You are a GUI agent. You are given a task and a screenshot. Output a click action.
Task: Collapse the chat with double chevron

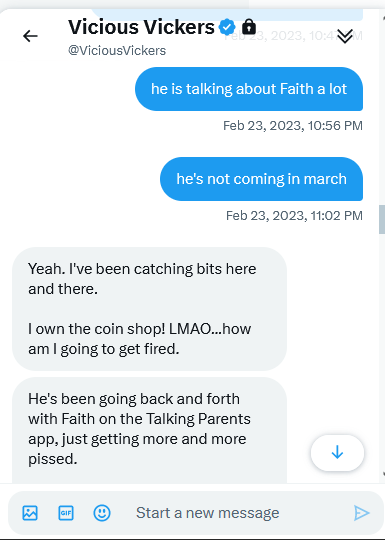(345, 36)
